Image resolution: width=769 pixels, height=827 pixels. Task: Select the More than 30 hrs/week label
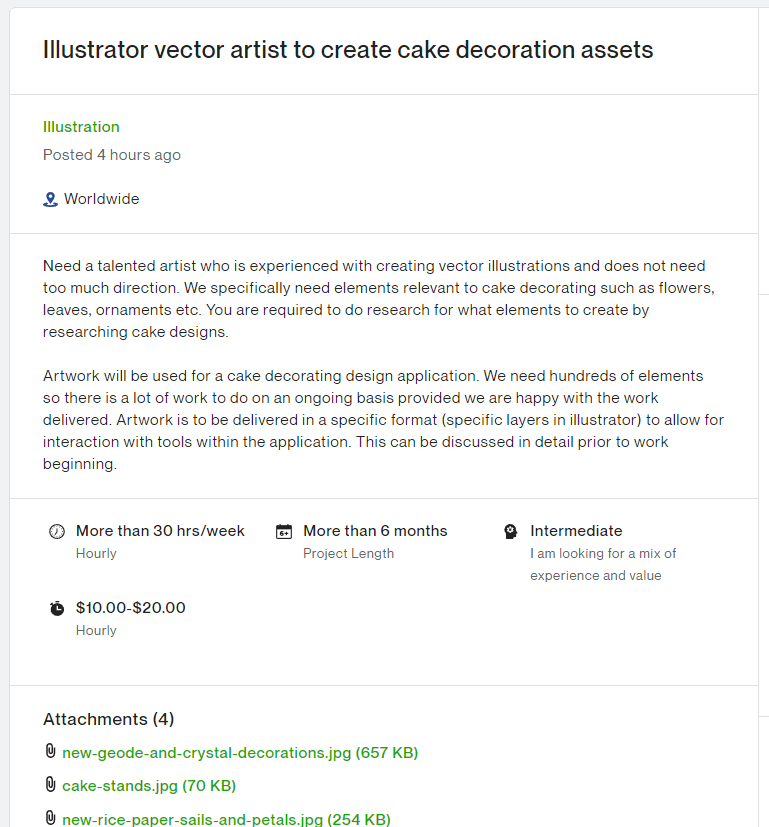(160, 531)
